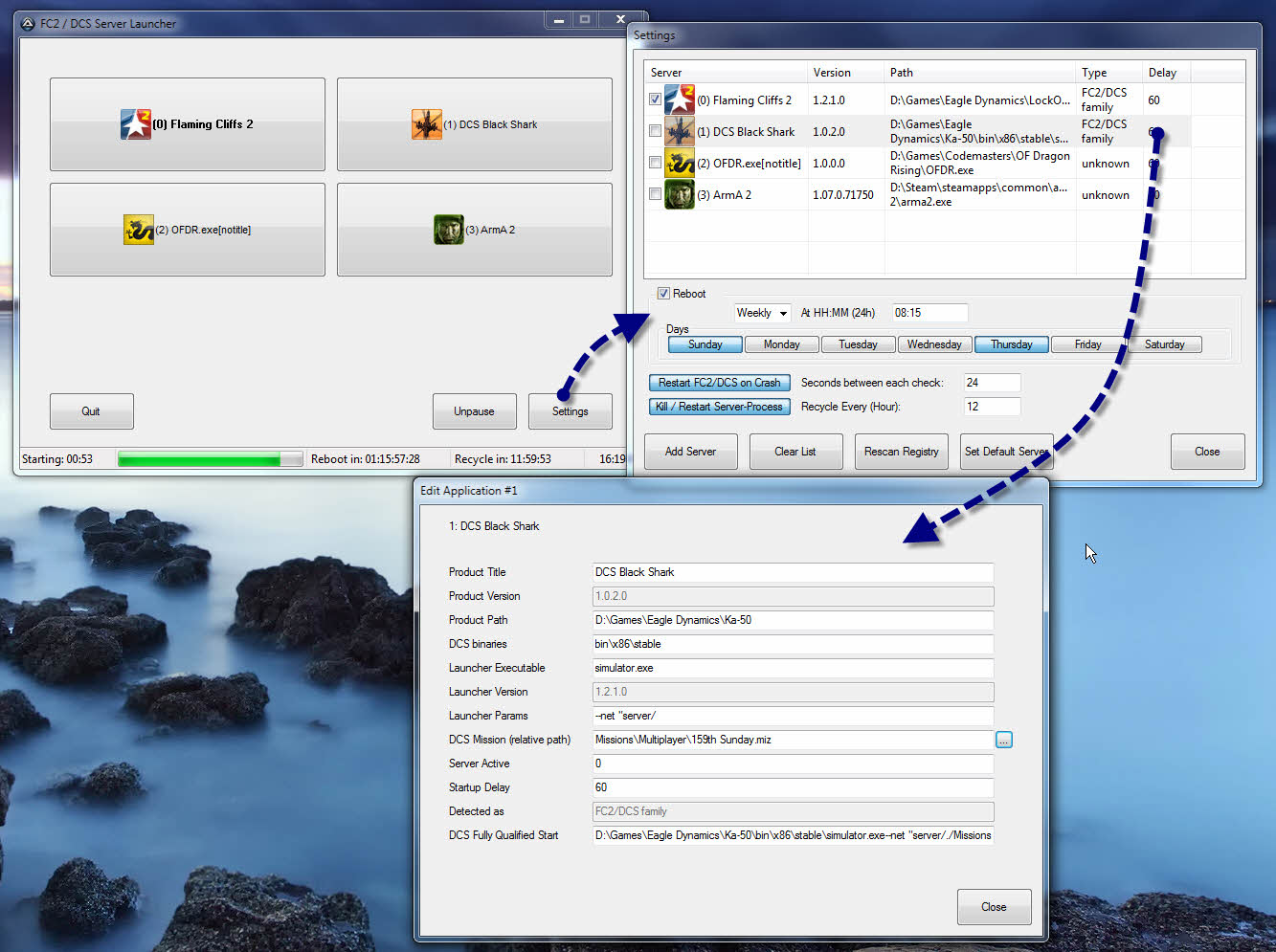Image resolution: width=1276 pixels, height=952 pixels.
Task: Click Detected as FC2/DCS family field
Action: [x=793, y=811]
